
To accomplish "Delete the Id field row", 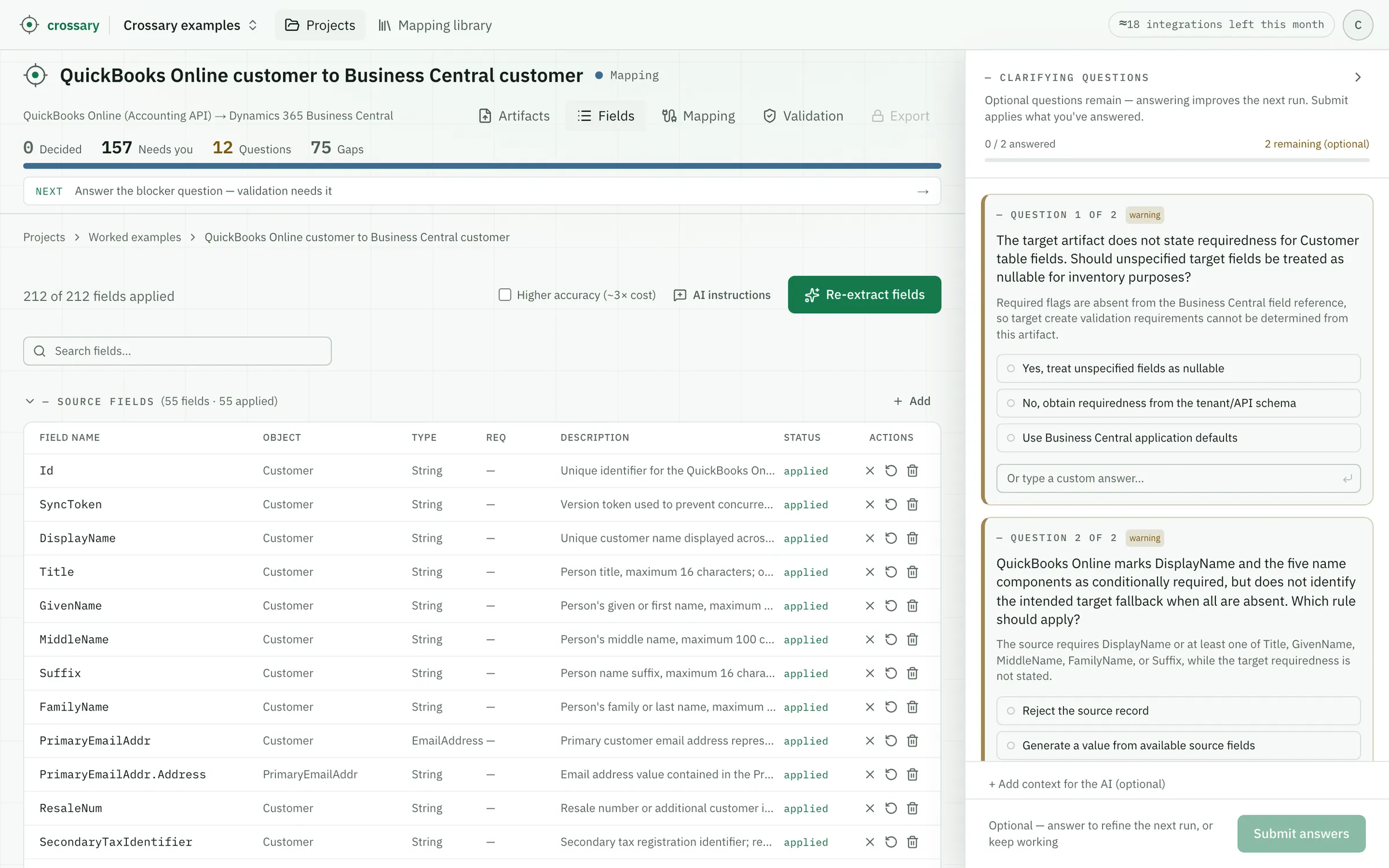I will (x=913, y=470).
